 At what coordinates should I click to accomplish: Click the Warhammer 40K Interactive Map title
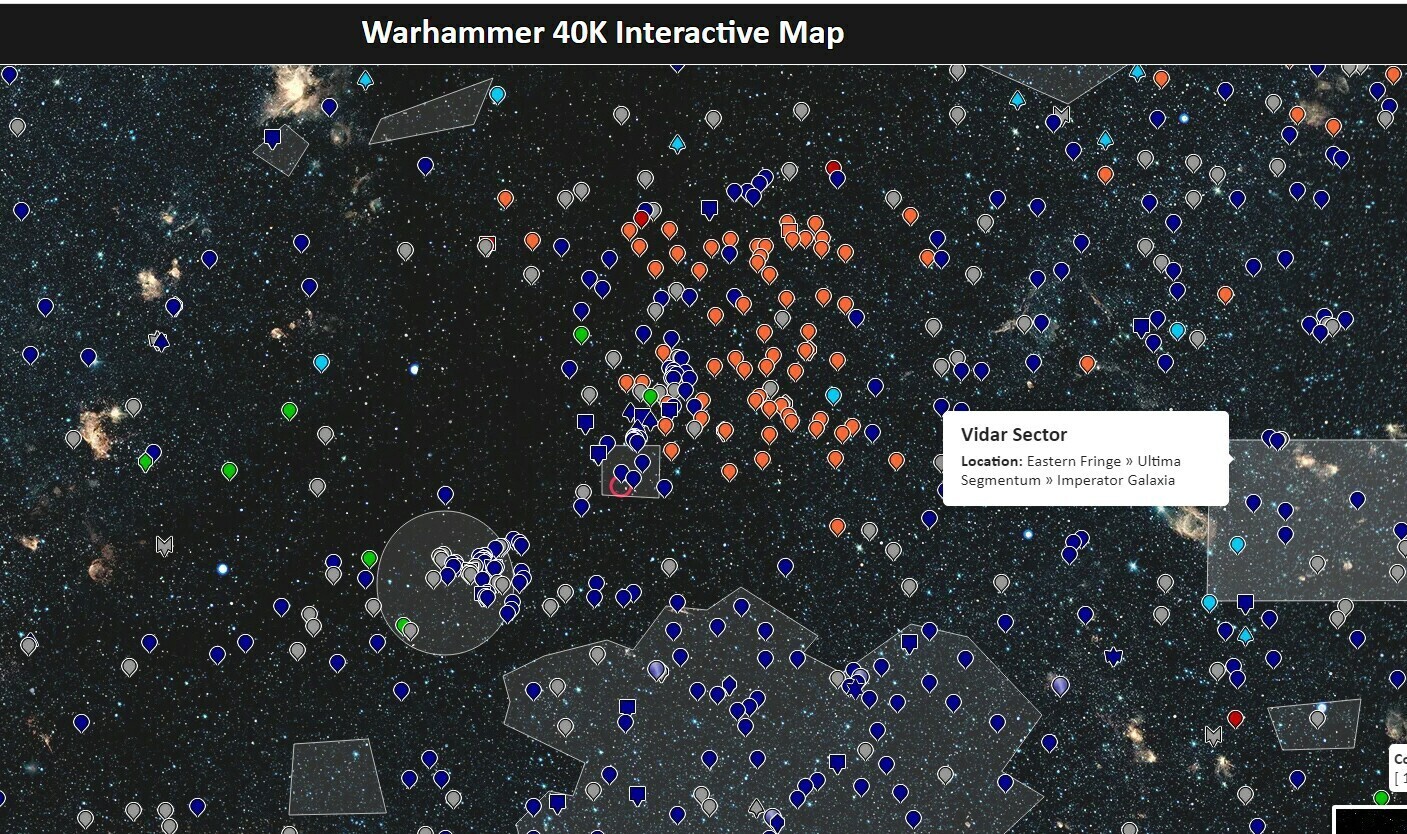pos(603,32)
